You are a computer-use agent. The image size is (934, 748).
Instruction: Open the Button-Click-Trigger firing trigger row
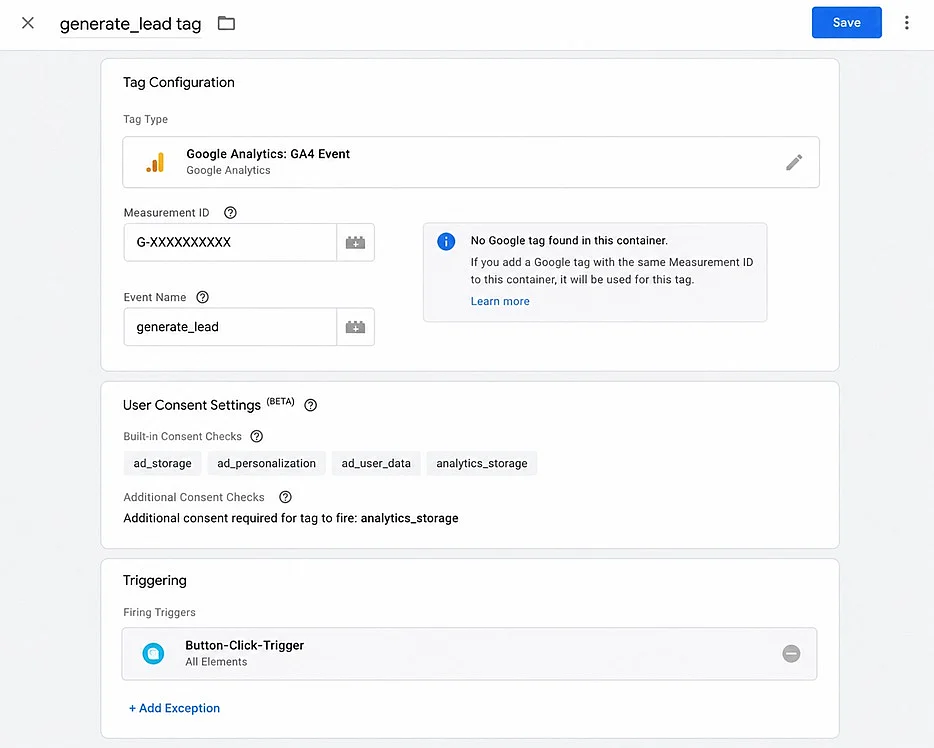tap(469, 653)
